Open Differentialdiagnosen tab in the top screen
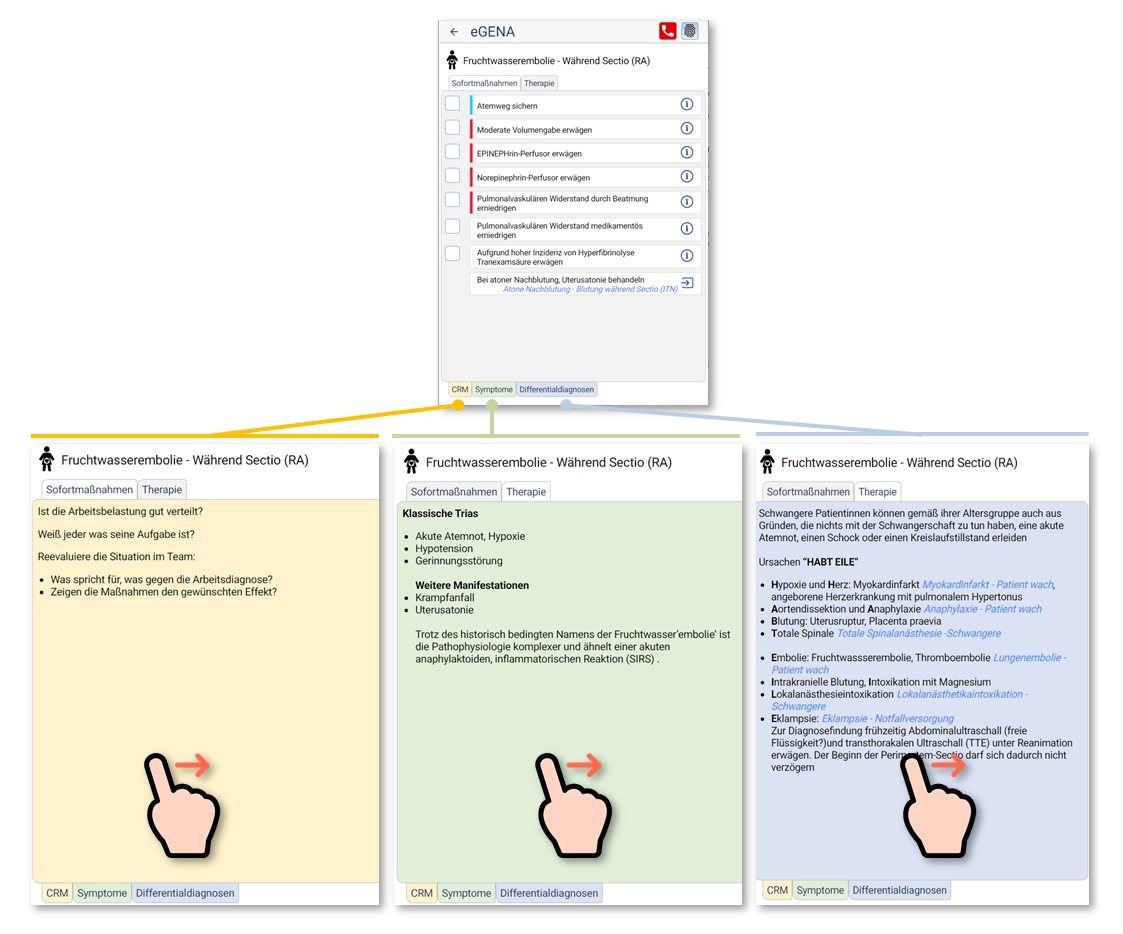The width and height of the screenshot is (1123, 934). click(557, 390)
